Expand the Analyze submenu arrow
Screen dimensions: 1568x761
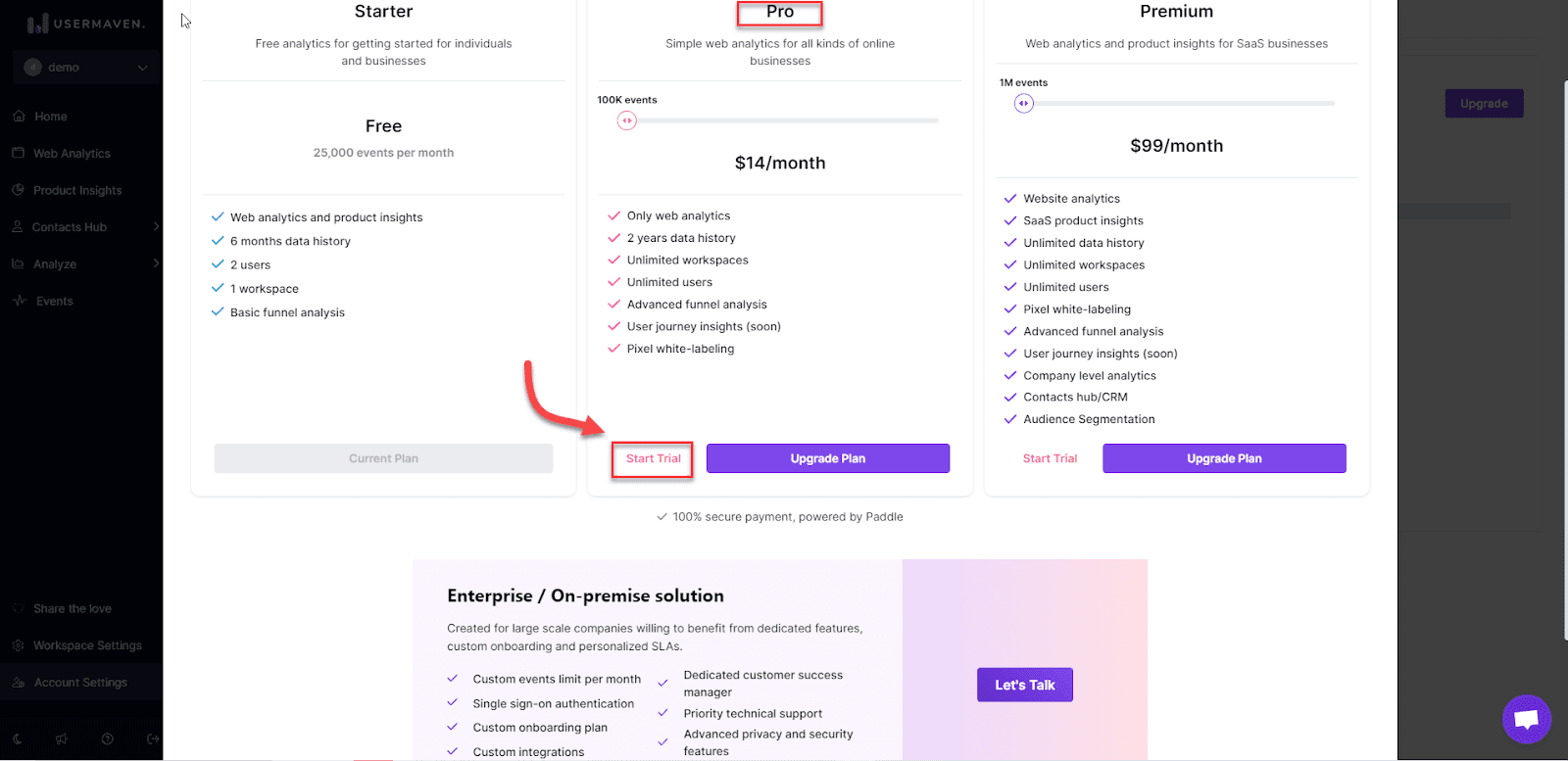pyautogui.click(x=156, y=263)
